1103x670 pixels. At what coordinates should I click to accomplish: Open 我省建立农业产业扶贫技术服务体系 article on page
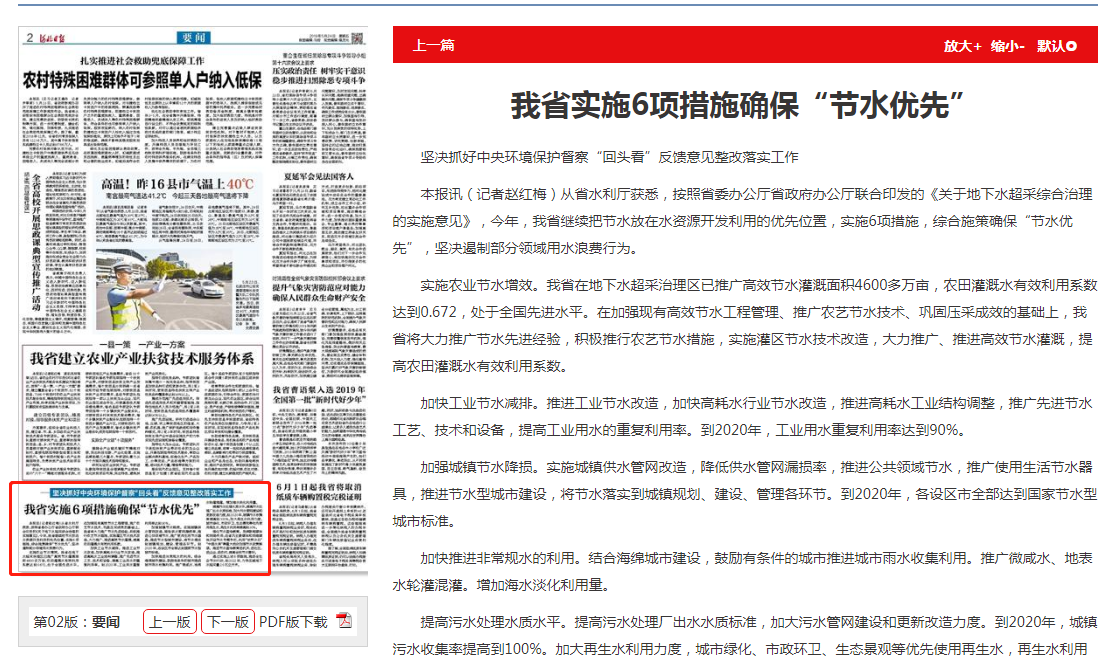(142, 358)
